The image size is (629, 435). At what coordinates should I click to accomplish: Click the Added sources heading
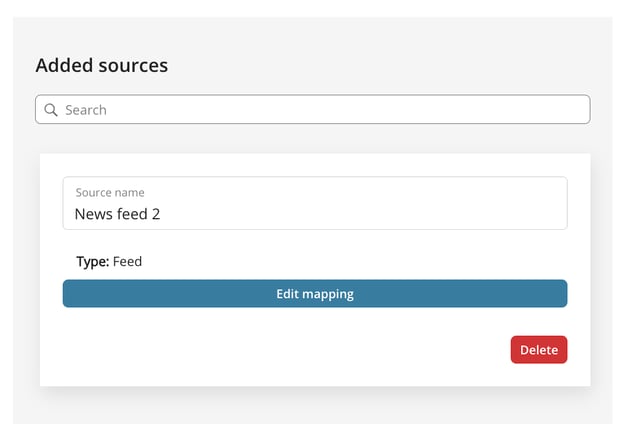pyautogui.click(x=102, y=66)
